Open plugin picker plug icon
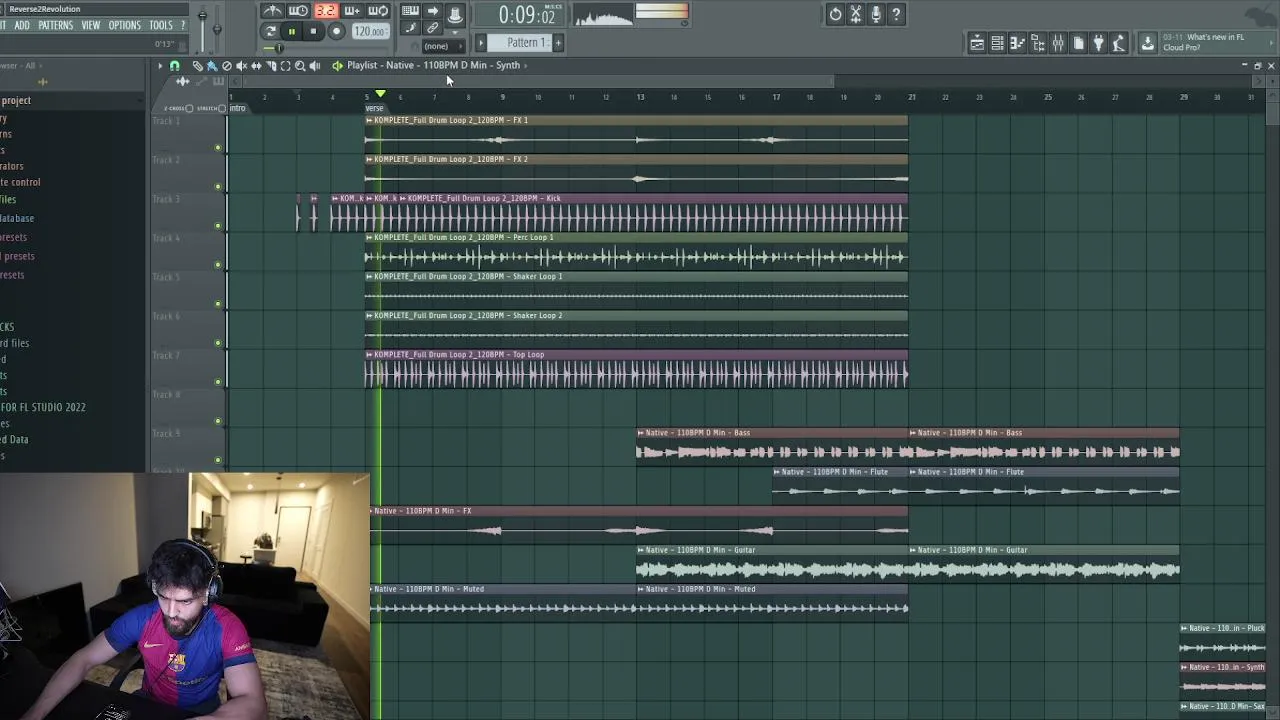The height and width of the screenshot is (720, 1280). pyautogui.click(x=1098, y=43)
